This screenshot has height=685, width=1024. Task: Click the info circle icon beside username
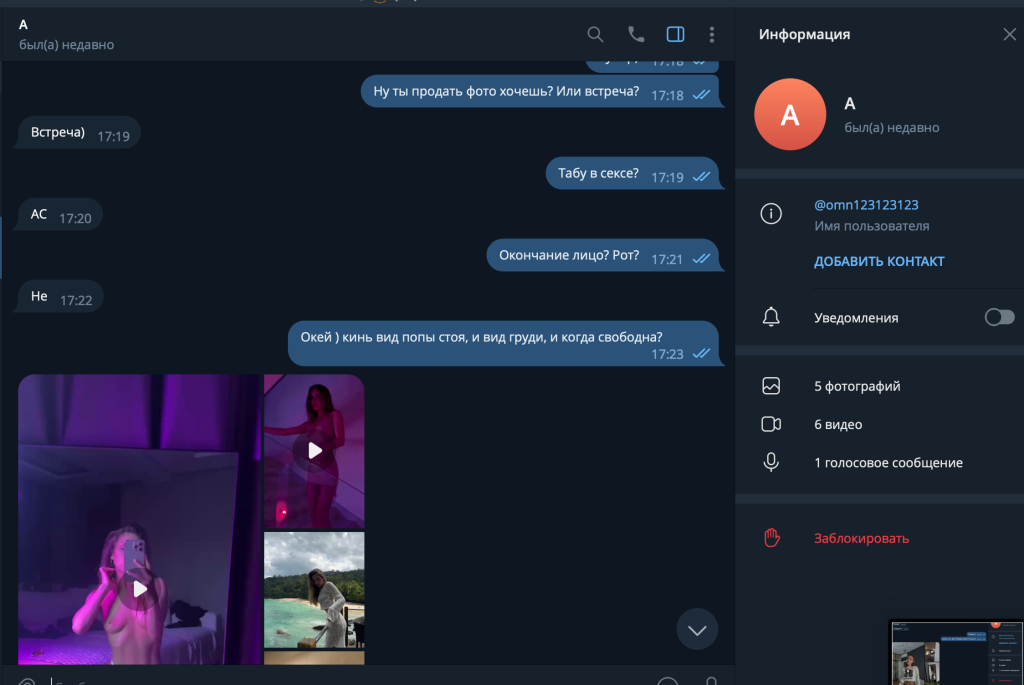point(771,214)
